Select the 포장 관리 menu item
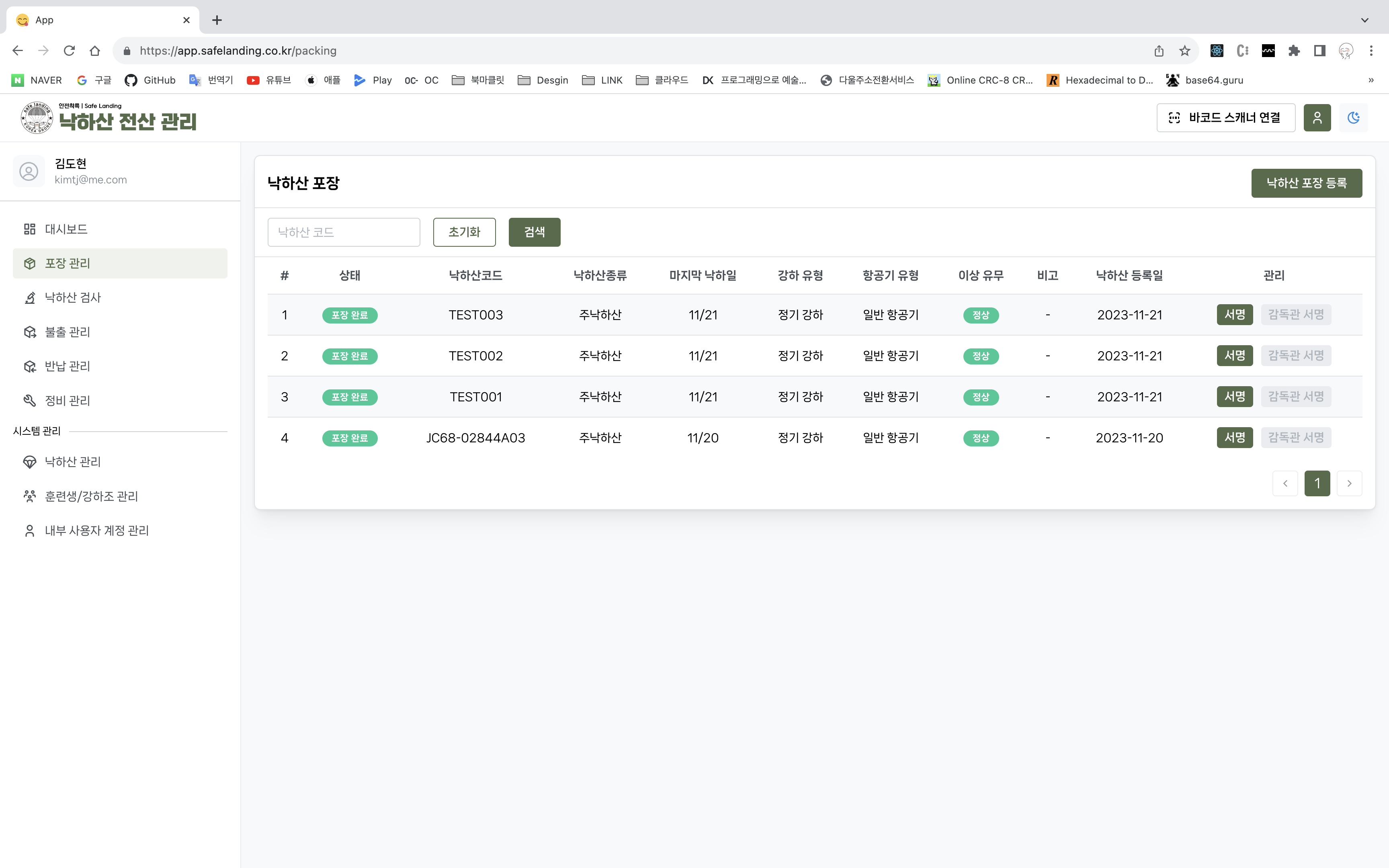 [68, 263]
